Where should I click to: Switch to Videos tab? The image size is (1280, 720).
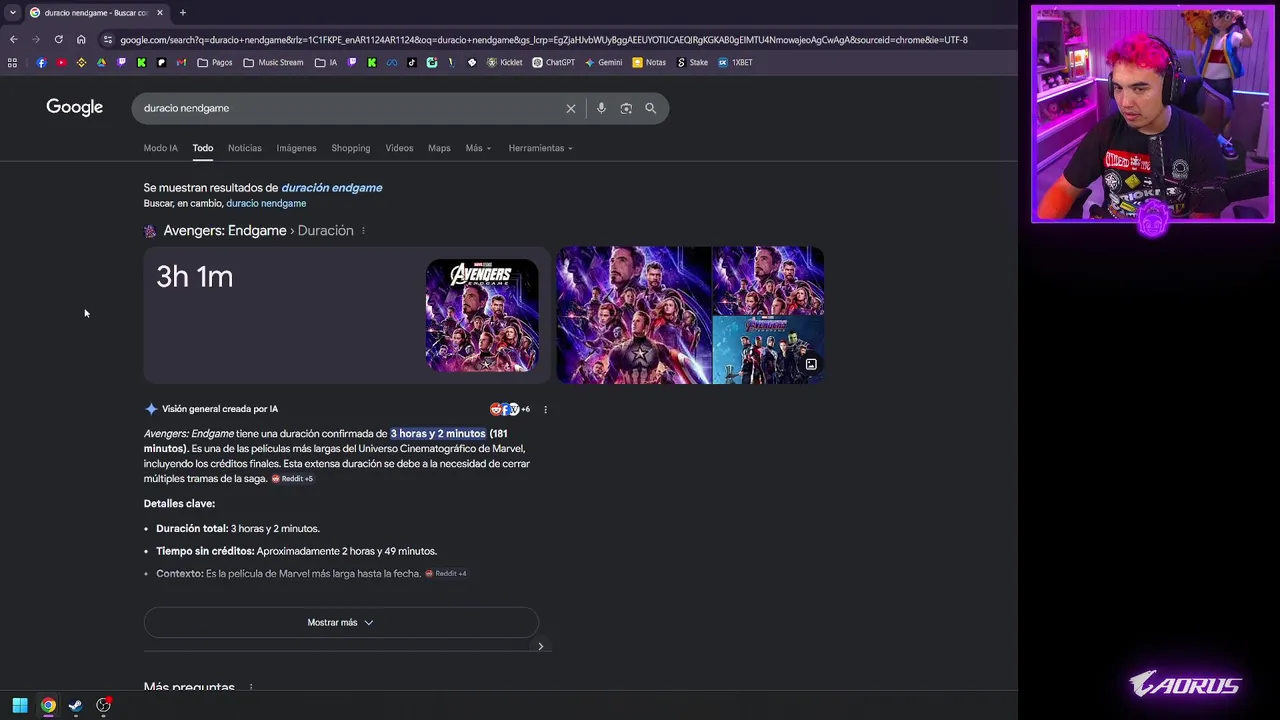pyautogui.click(x=399, y=148)
